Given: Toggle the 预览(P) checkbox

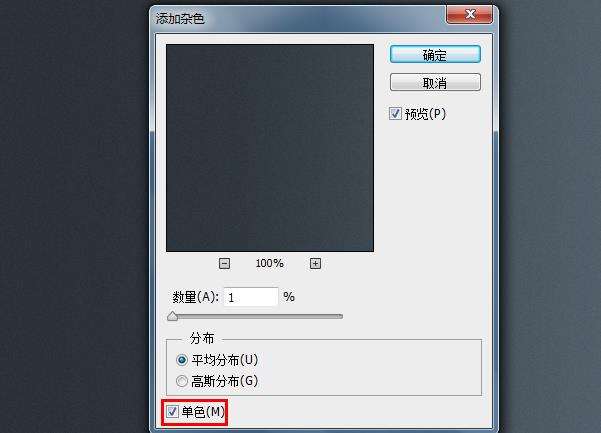Looking at the screenshot, I should click(x=395, y=113).
